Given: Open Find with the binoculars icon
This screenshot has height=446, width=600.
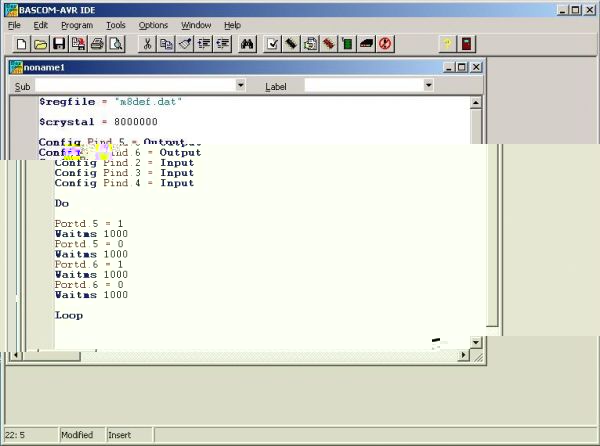Looking at the screenshot, I should click(x=248, y=44).
